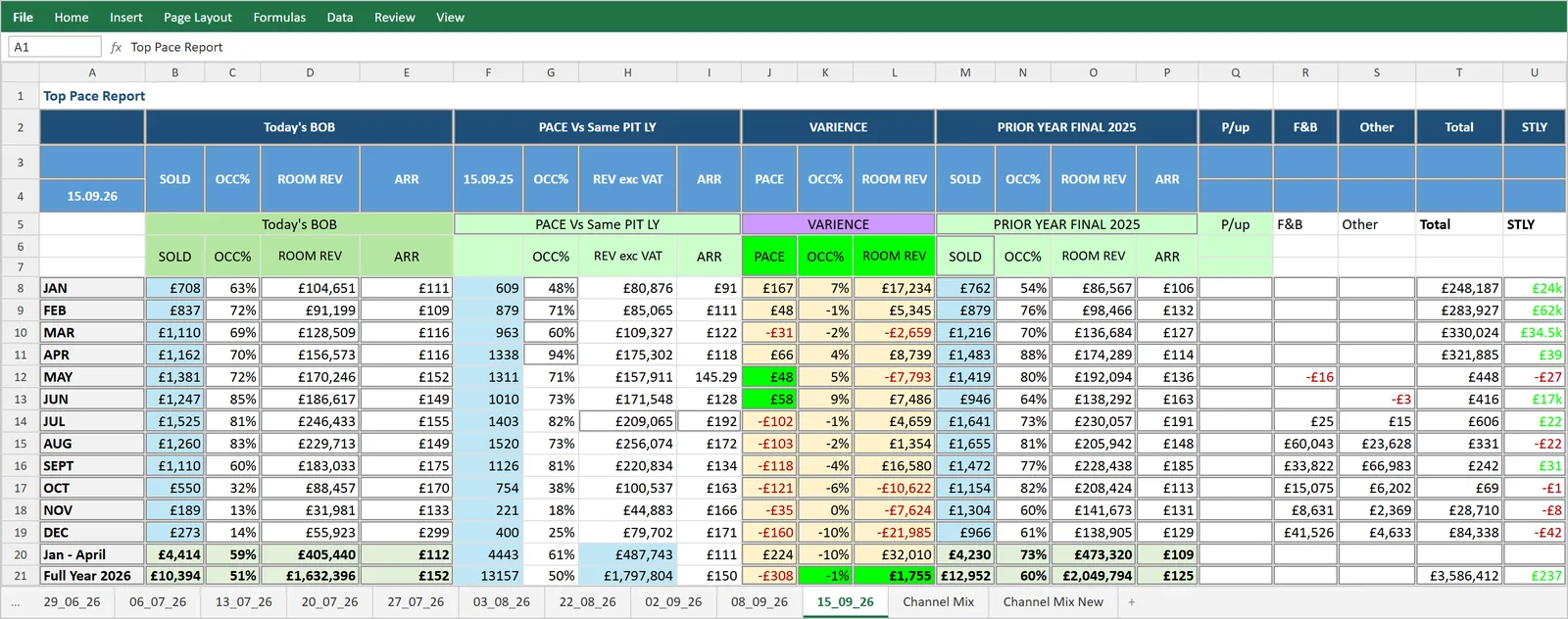Screen dimensions: 1568x619
Task: Switch to the 13_07_26 sheet tab
Action: click(x=244, y=602)
